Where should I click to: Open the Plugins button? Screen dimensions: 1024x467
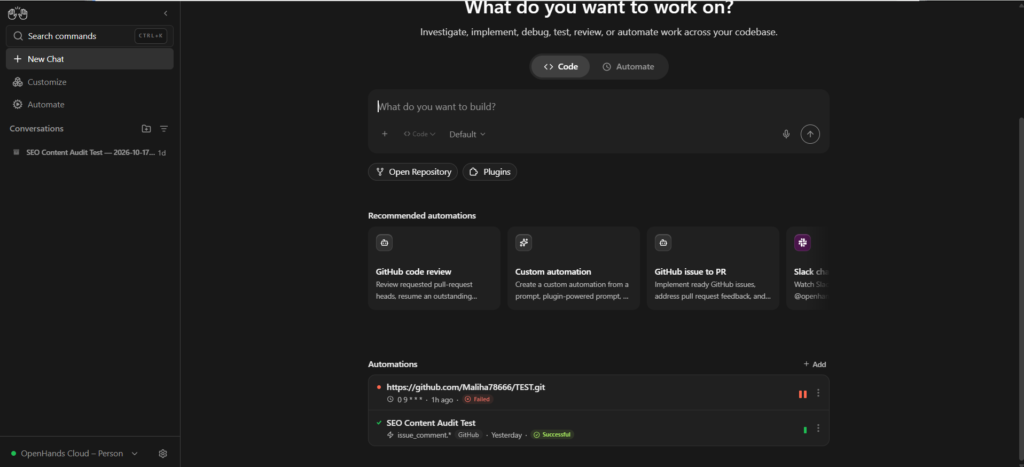pyautogui.click(x=490, y=172)
